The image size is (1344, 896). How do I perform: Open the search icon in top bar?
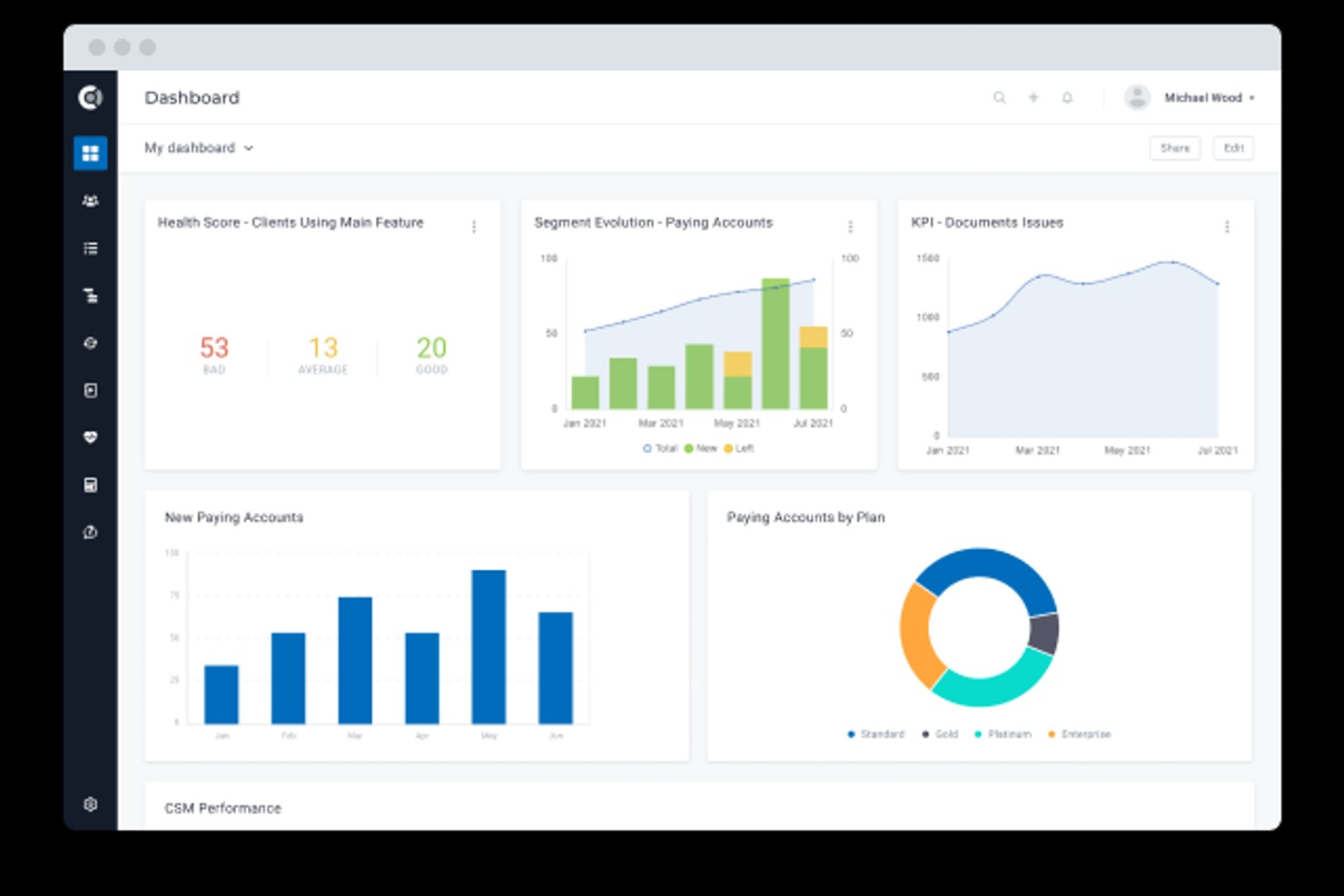pyautogui.click(x=1001, y=97)
